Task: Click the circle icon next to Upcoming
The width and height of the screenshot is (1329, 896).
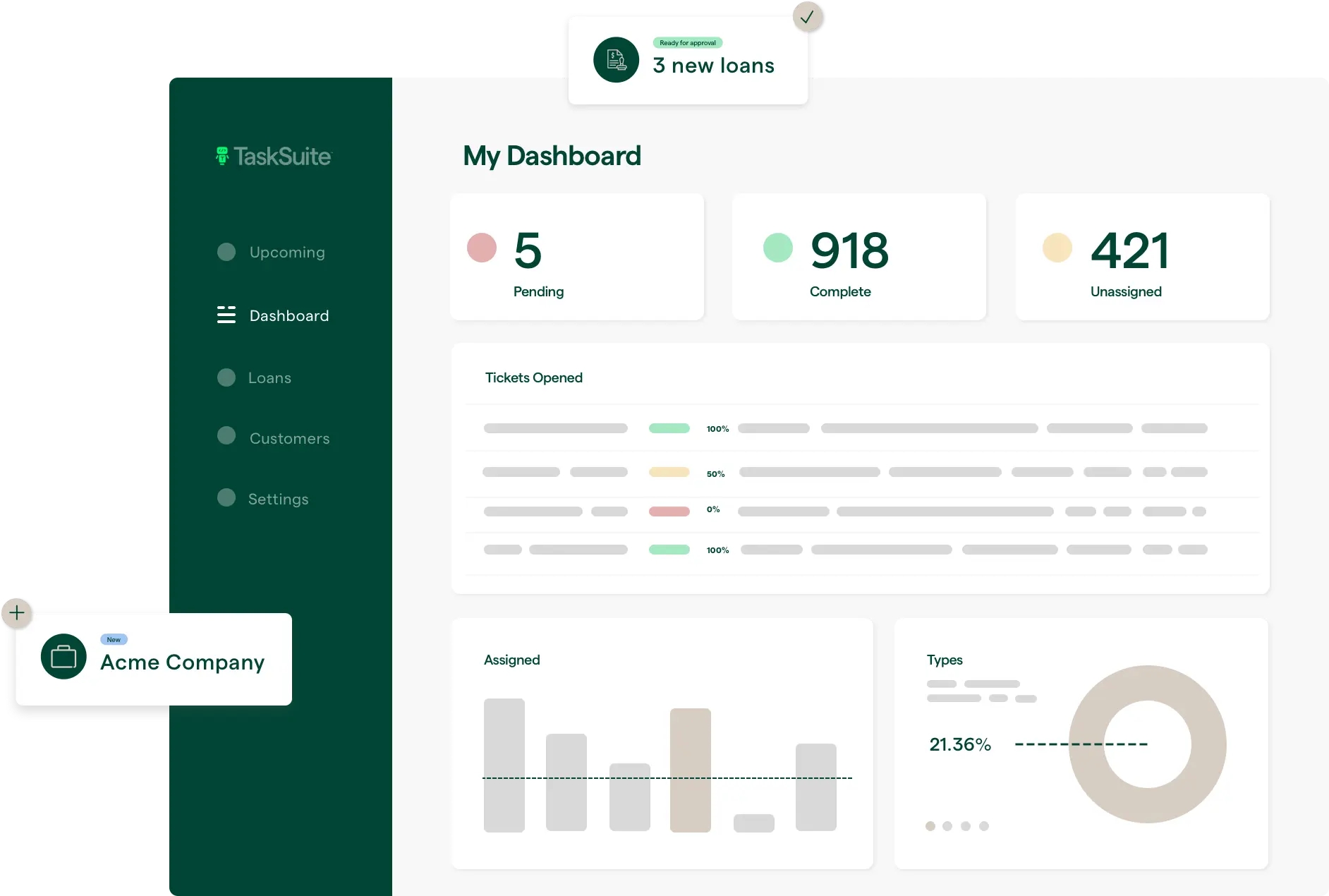Action: click(226, 252)
